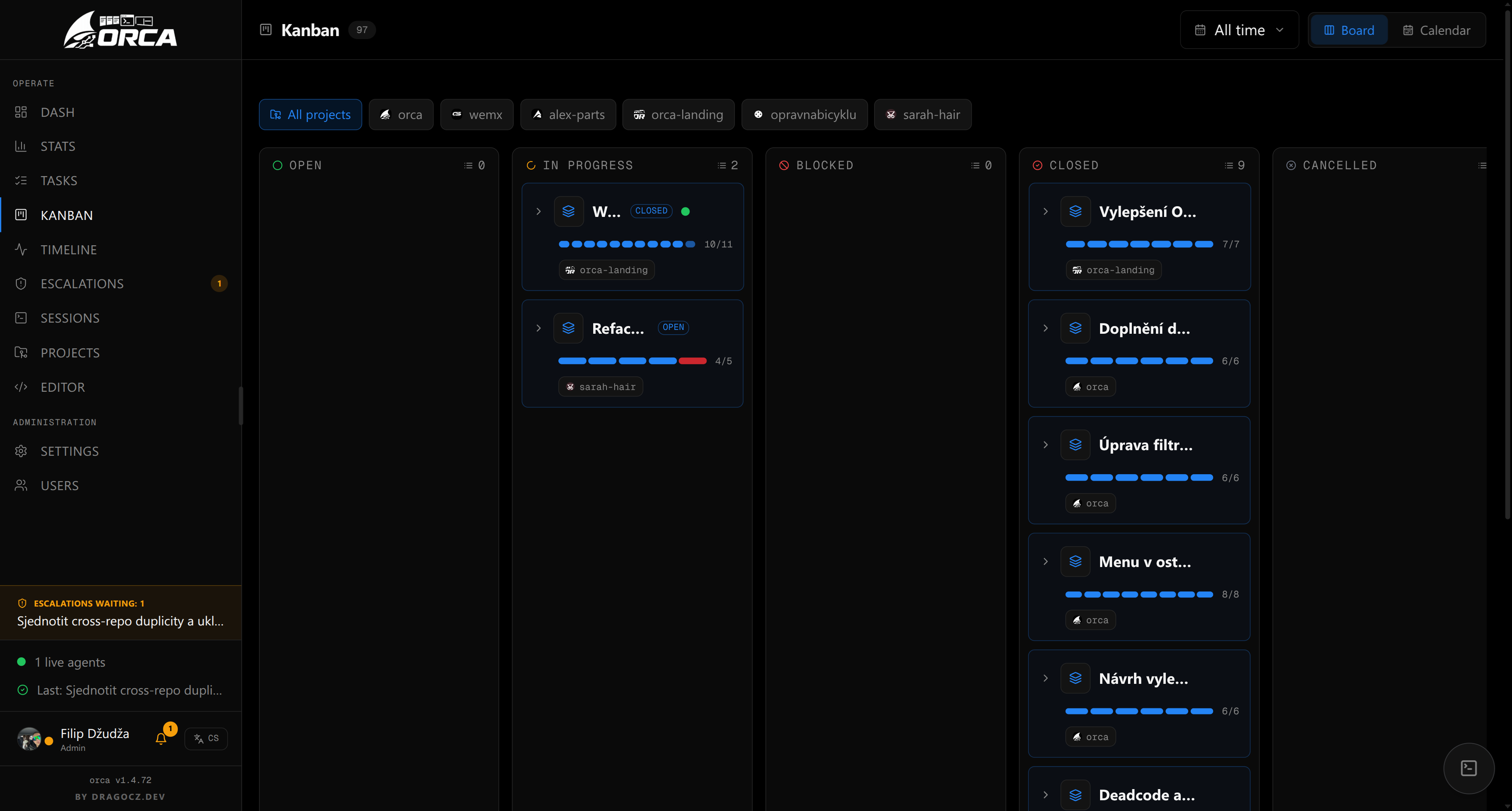Image resolution: width=1512 pixels, height=811 pixels.
Task: Expand the Úprava filtr... card
Action: [1046, 445]
